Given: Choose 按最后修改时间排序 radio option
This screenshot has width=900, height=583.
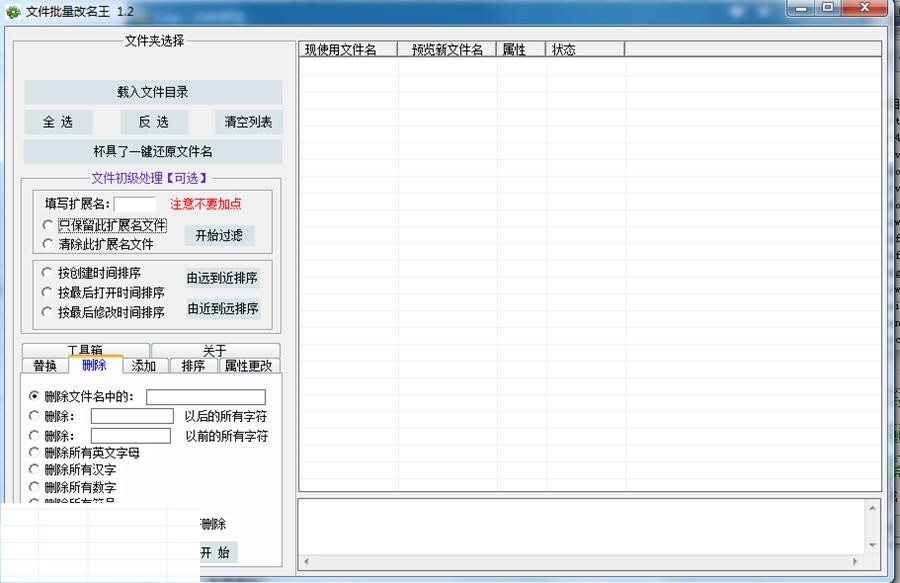Looking at the screenshot, I should pos(47,312).
